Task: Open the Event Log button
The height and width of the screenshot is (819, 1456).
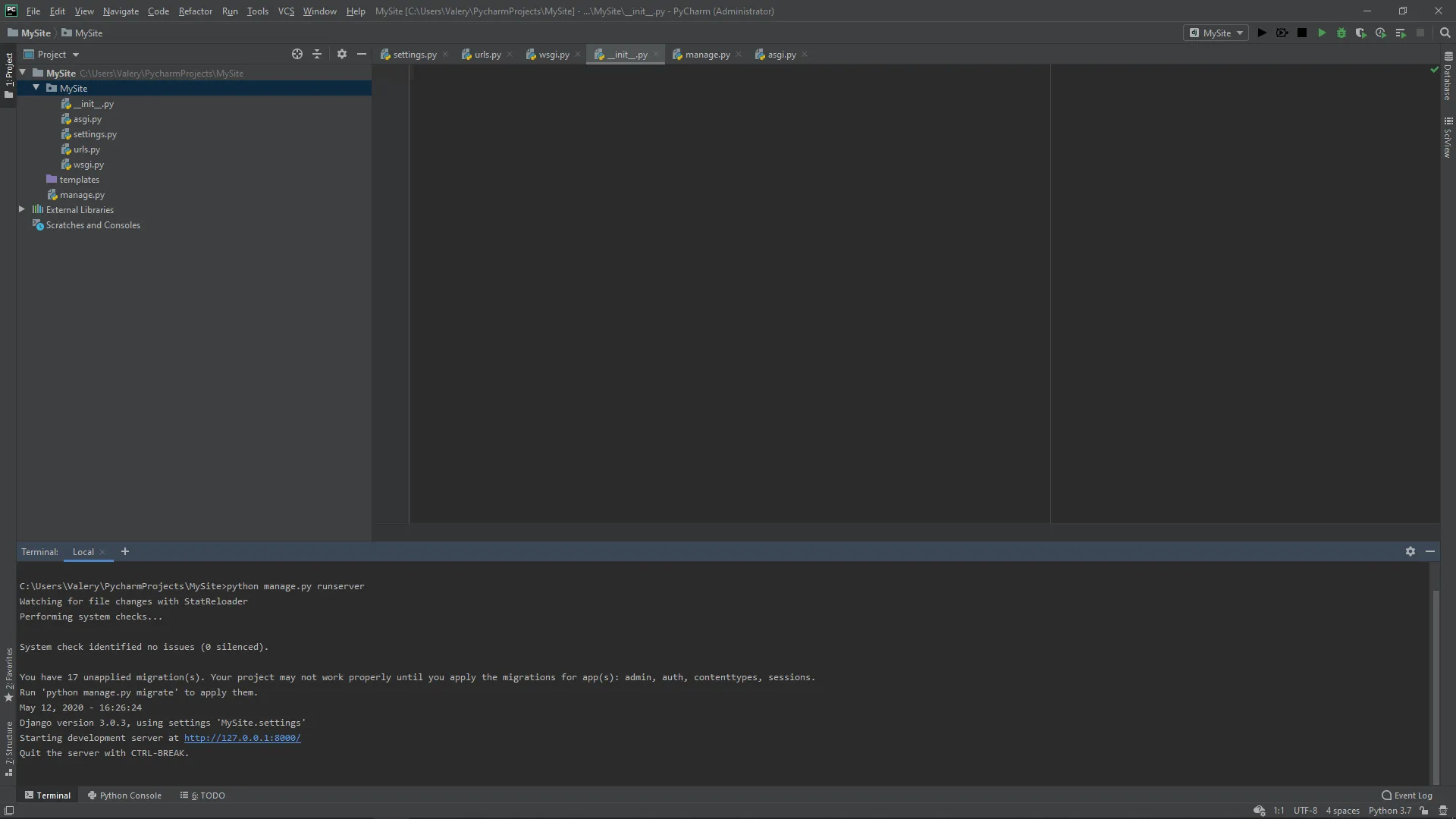Action: click(x=1407, y=795)
